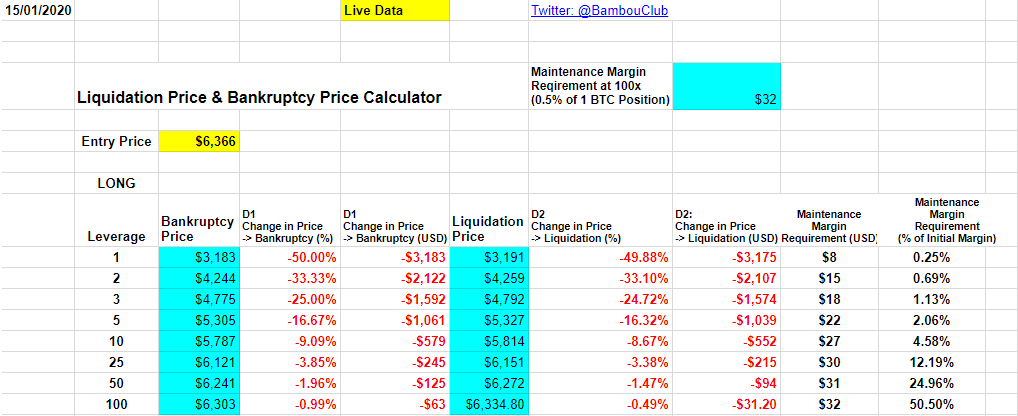Viewport: 1018px width, 416px height.
Task: Select the -8.67% liquidation change cell
Action: coord(601,341)
